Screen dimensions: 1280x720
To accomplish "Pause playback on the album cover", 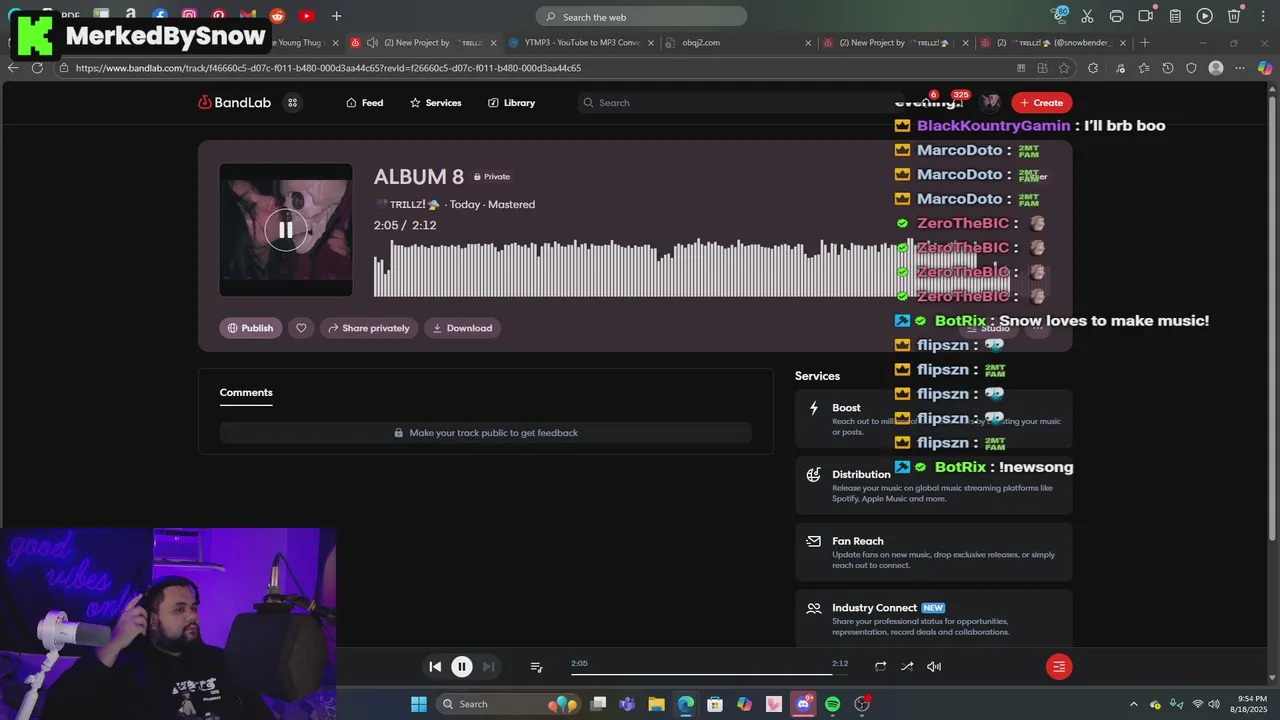I will 286,230.
